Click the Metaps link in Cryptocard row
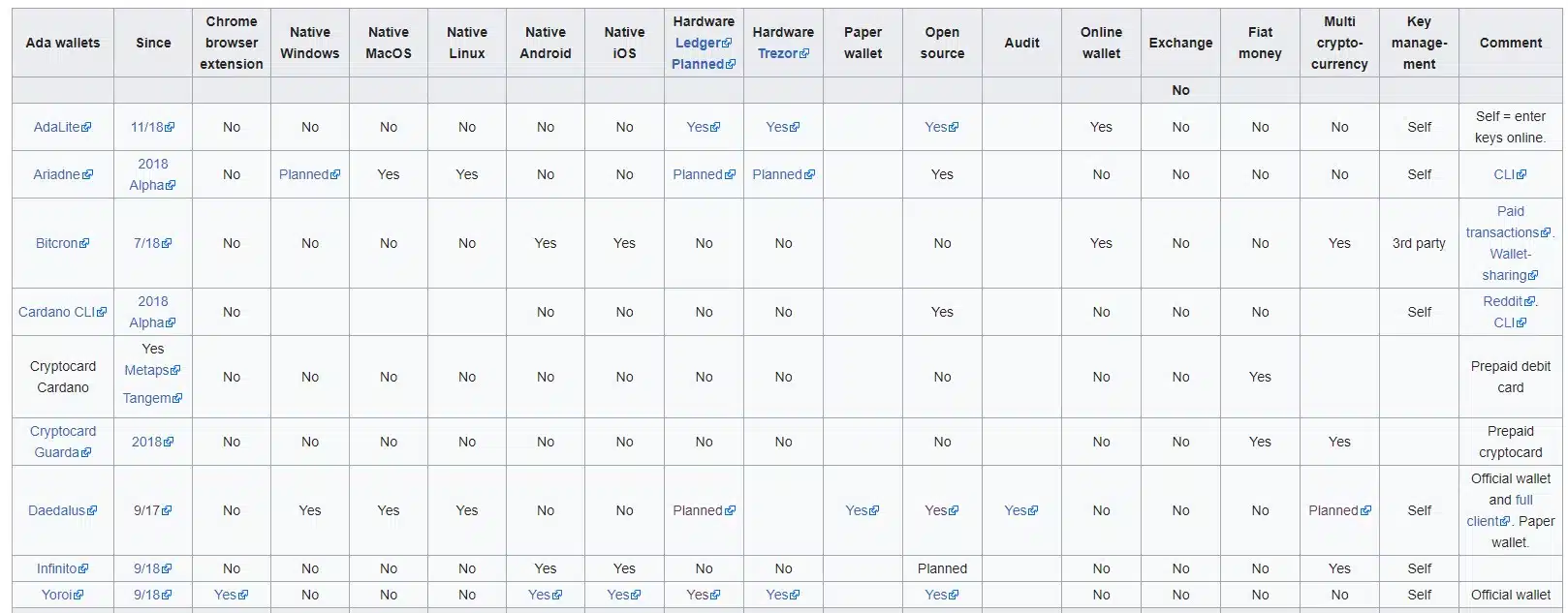This screenshot has width=1568, height=613. click(152, 370)
